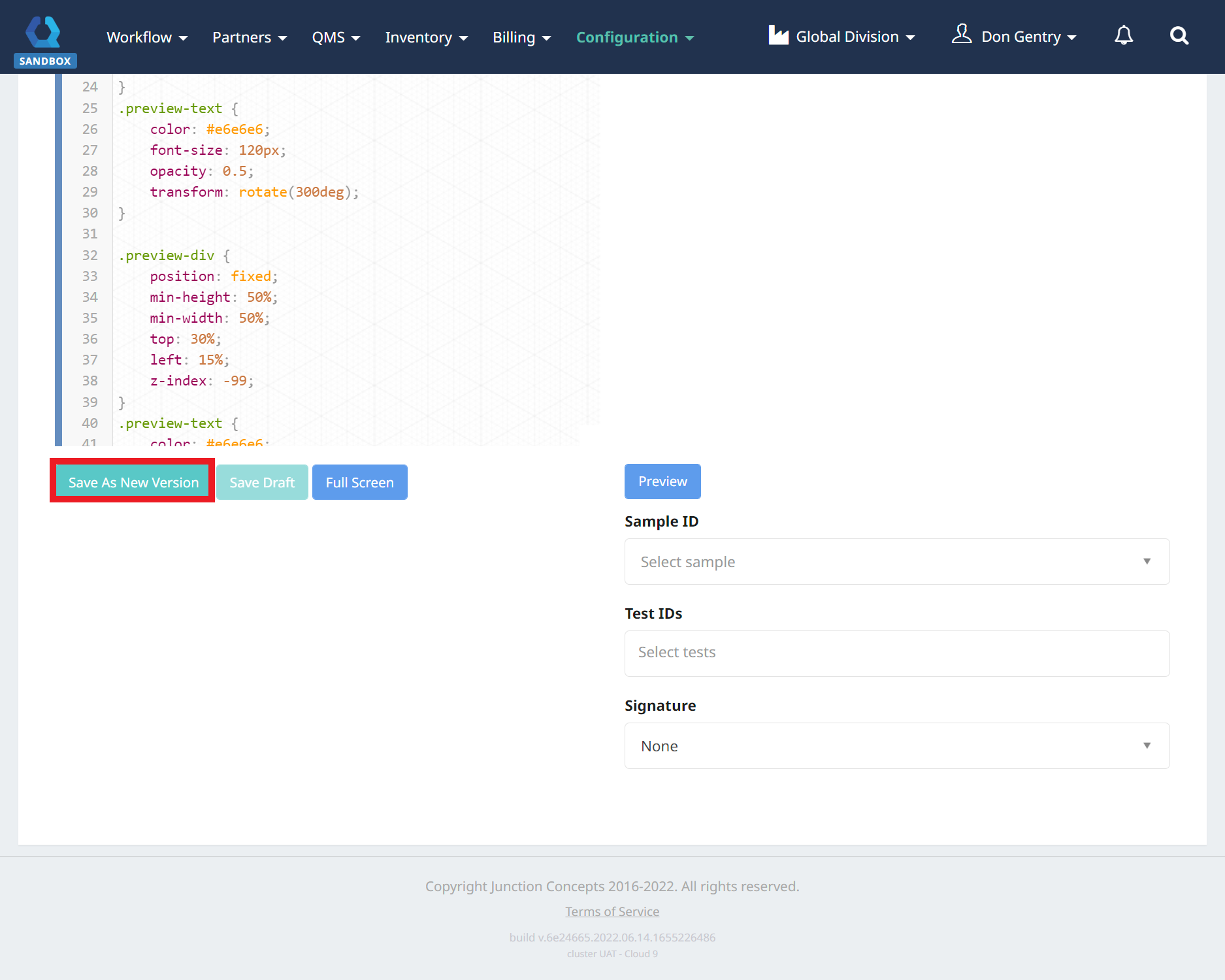Viewport: 1225px width, 980px height.
Task: Click the SANDBOX badge
Action: tap(45, 61)
